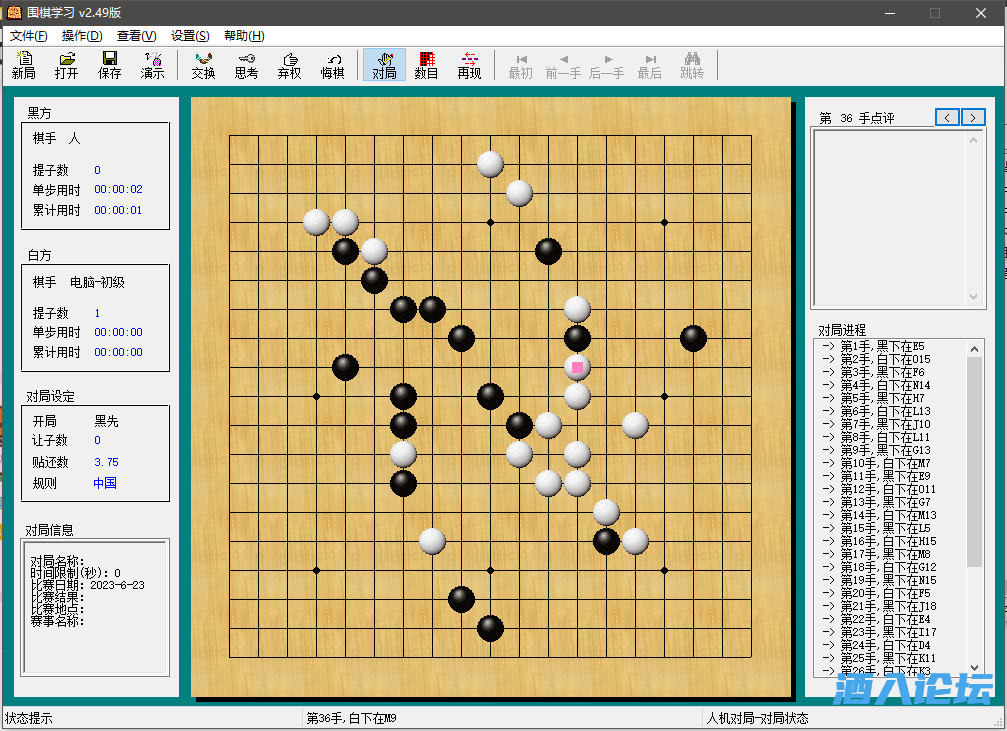The image size is (1007, 731).
Task: Toggle 再现 replay mode
Action: tap(469, 65)
